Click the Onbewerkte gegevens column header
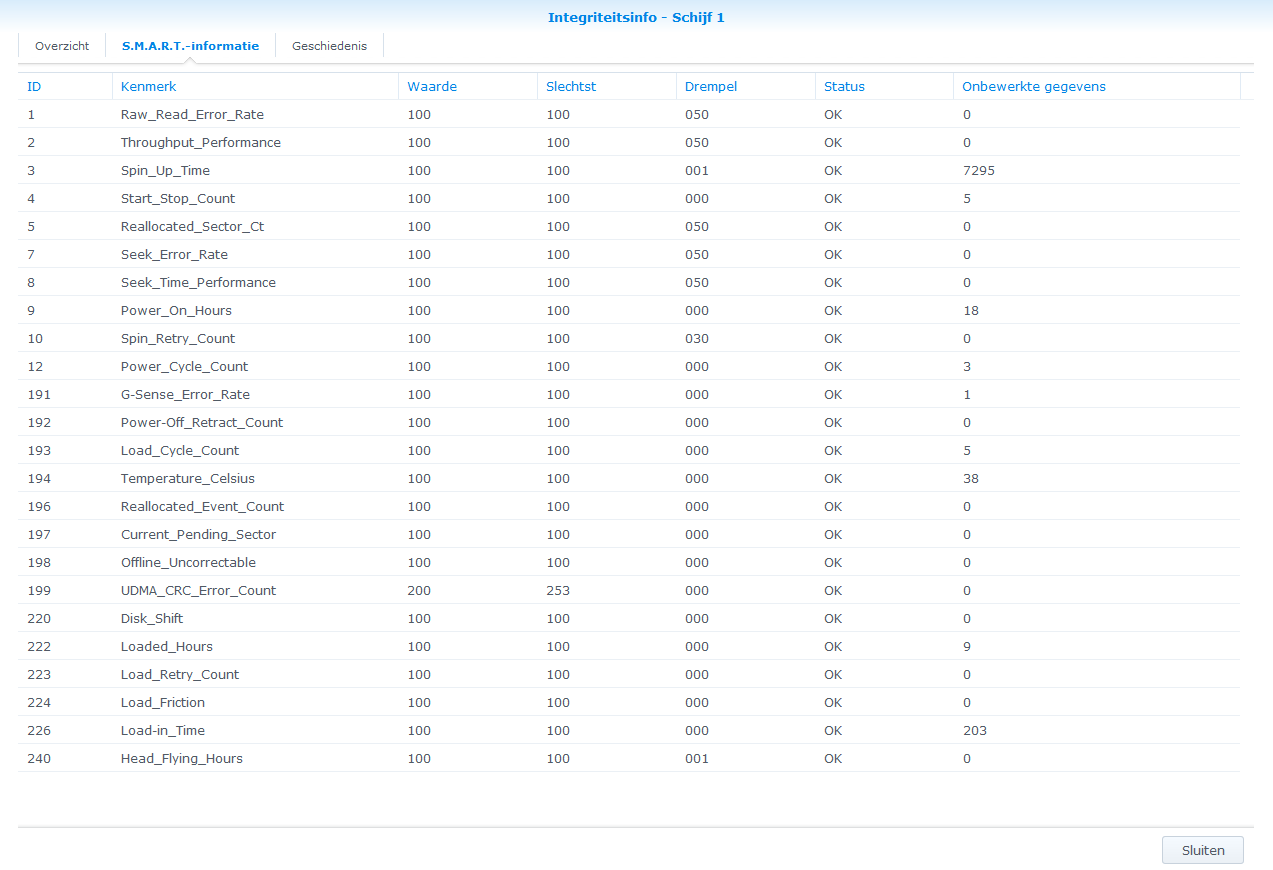1273x870 pixels. [x=1034, y=86]
